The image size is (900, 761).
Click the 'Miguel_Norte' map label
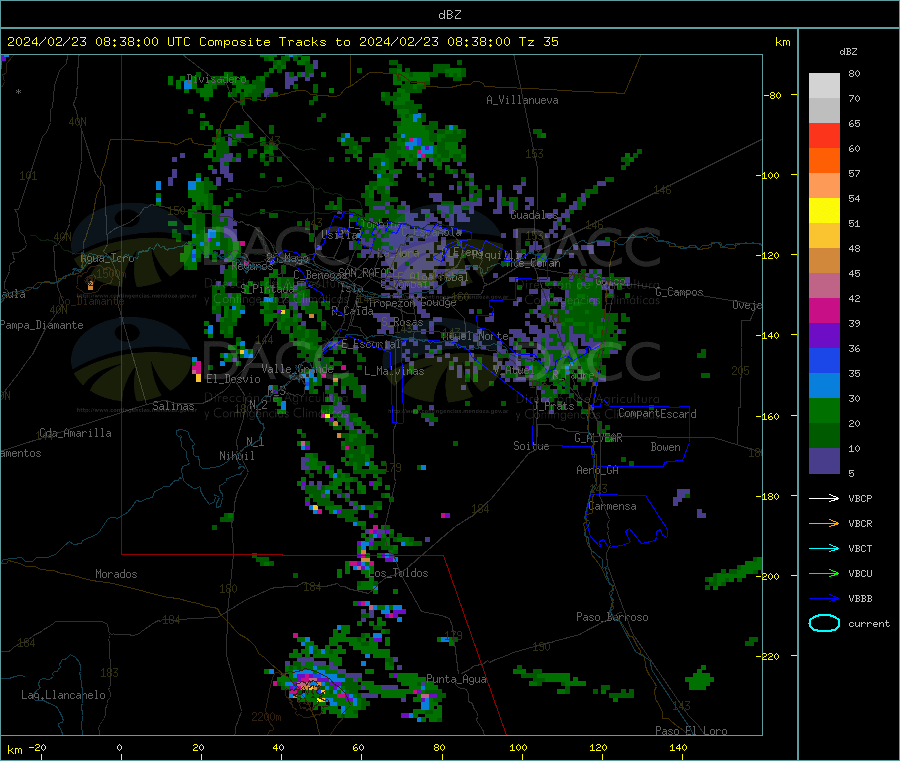pos(475,336)
